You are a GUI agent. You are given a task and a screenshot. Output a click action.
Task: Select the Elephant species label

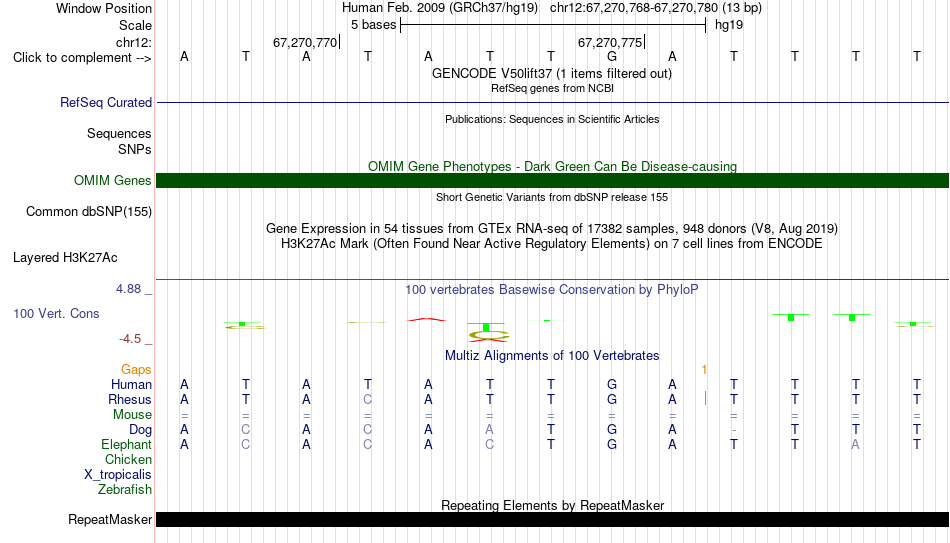(126, 445)
